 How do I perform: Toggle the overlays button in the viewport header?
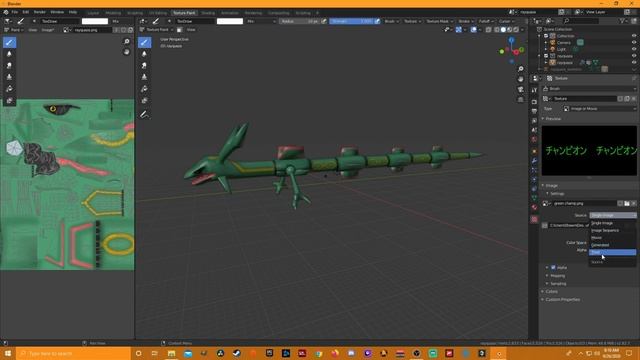(473, 29)
